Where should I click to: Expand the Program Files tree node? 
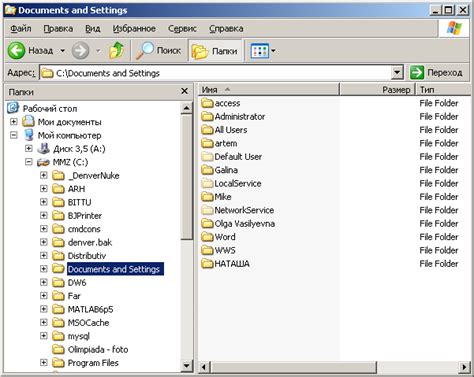[x=44, y=362]
